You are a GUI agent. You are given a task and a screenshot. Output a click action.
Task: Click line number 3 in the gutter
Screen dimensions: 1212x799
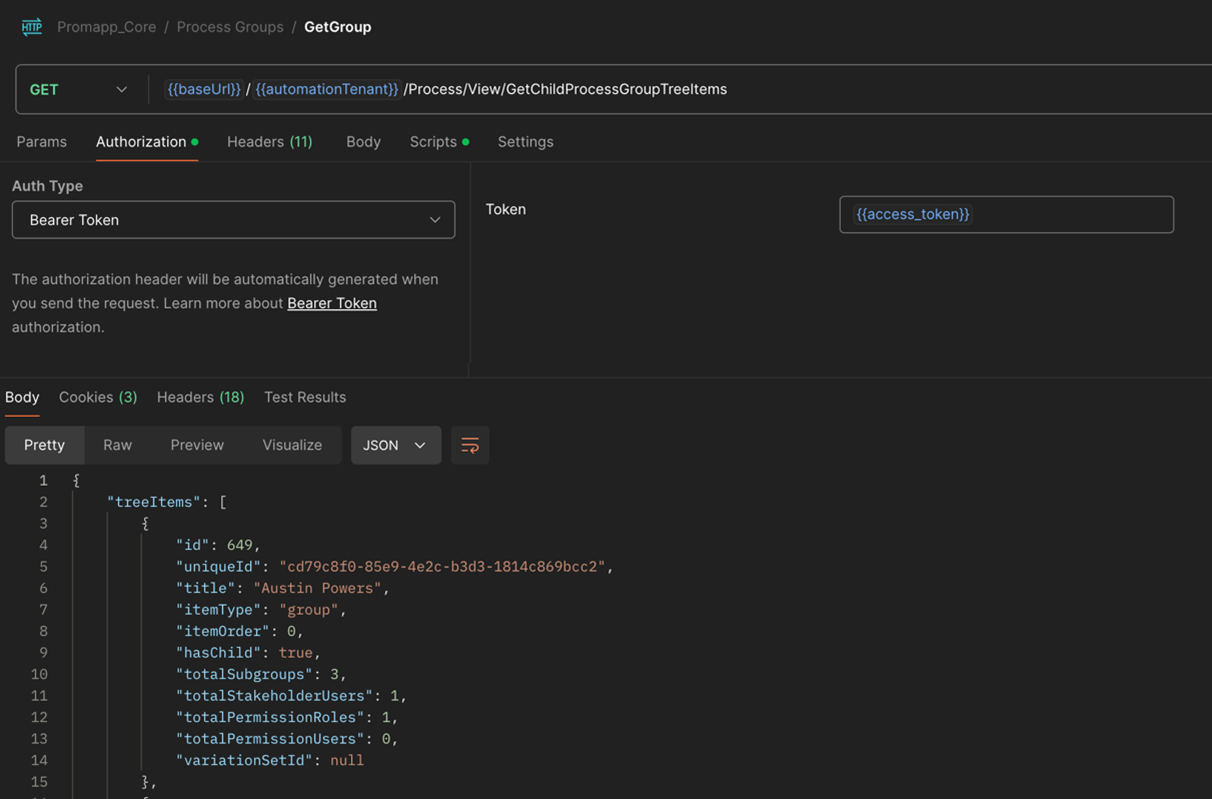[43, 523]
